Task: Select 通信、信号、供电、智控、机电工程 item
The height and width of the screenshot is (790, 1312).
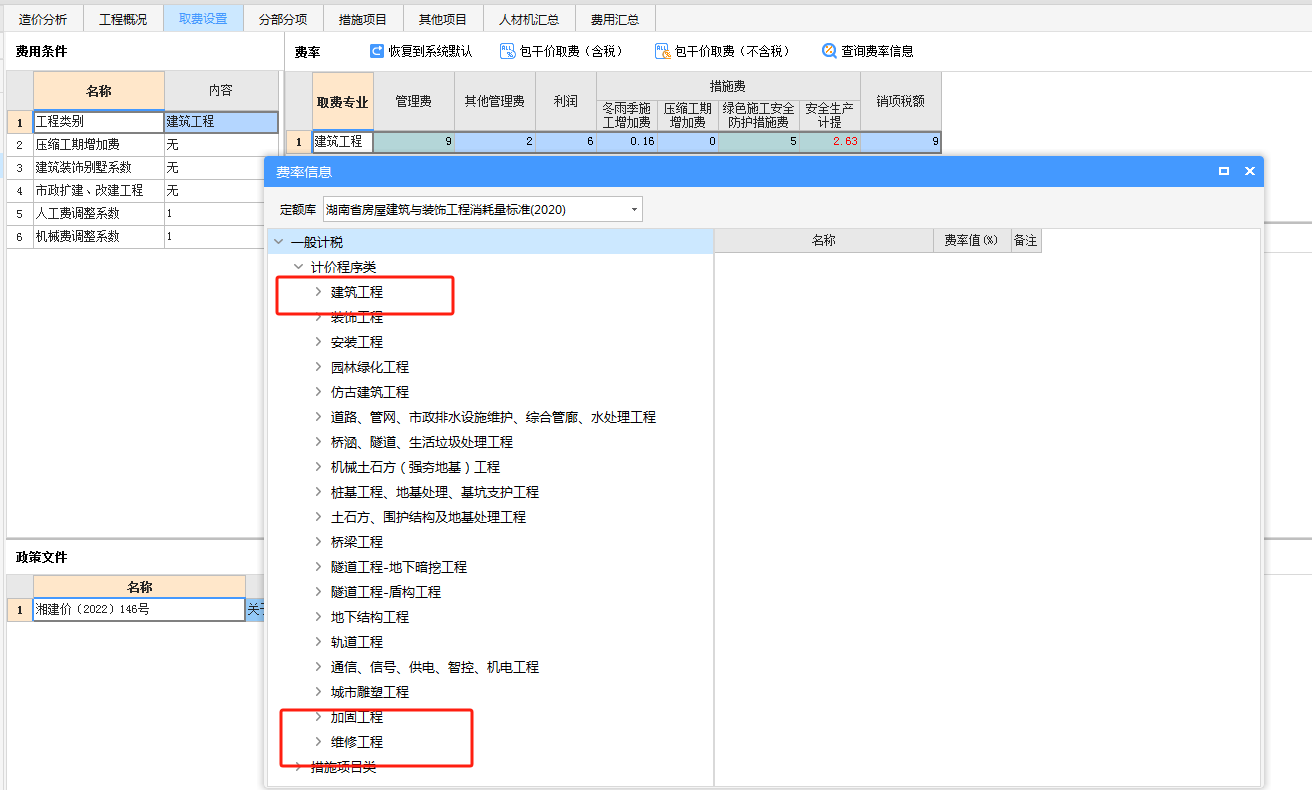Action: (x=435, y=667)
